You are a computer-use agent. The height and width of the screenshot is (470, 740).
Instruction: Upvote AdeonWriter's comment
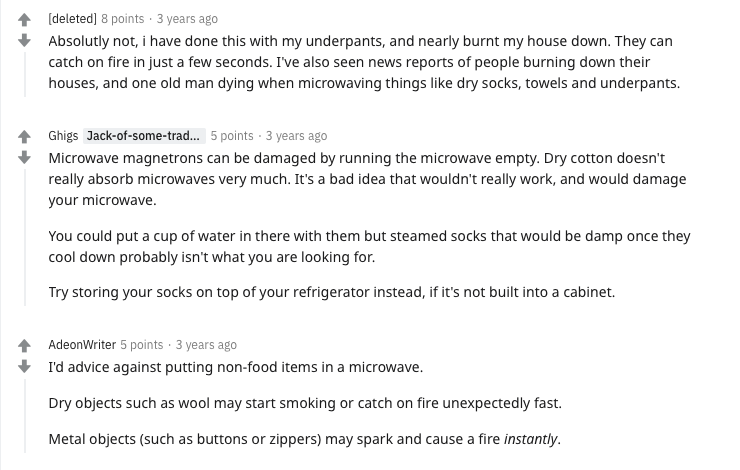[x=24, y=346]
